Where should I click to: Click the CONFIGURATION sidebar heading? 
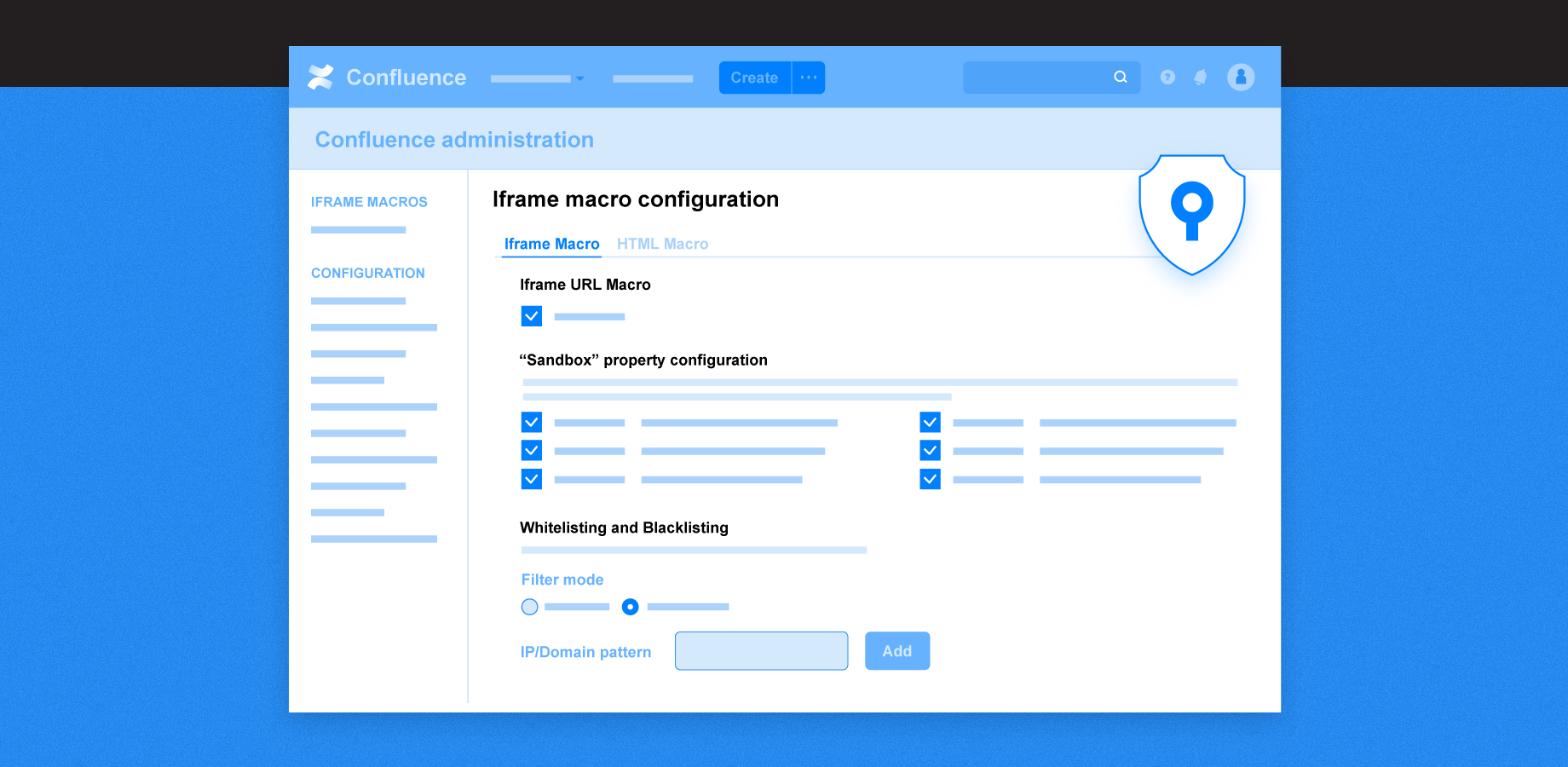tap(368, 273)
